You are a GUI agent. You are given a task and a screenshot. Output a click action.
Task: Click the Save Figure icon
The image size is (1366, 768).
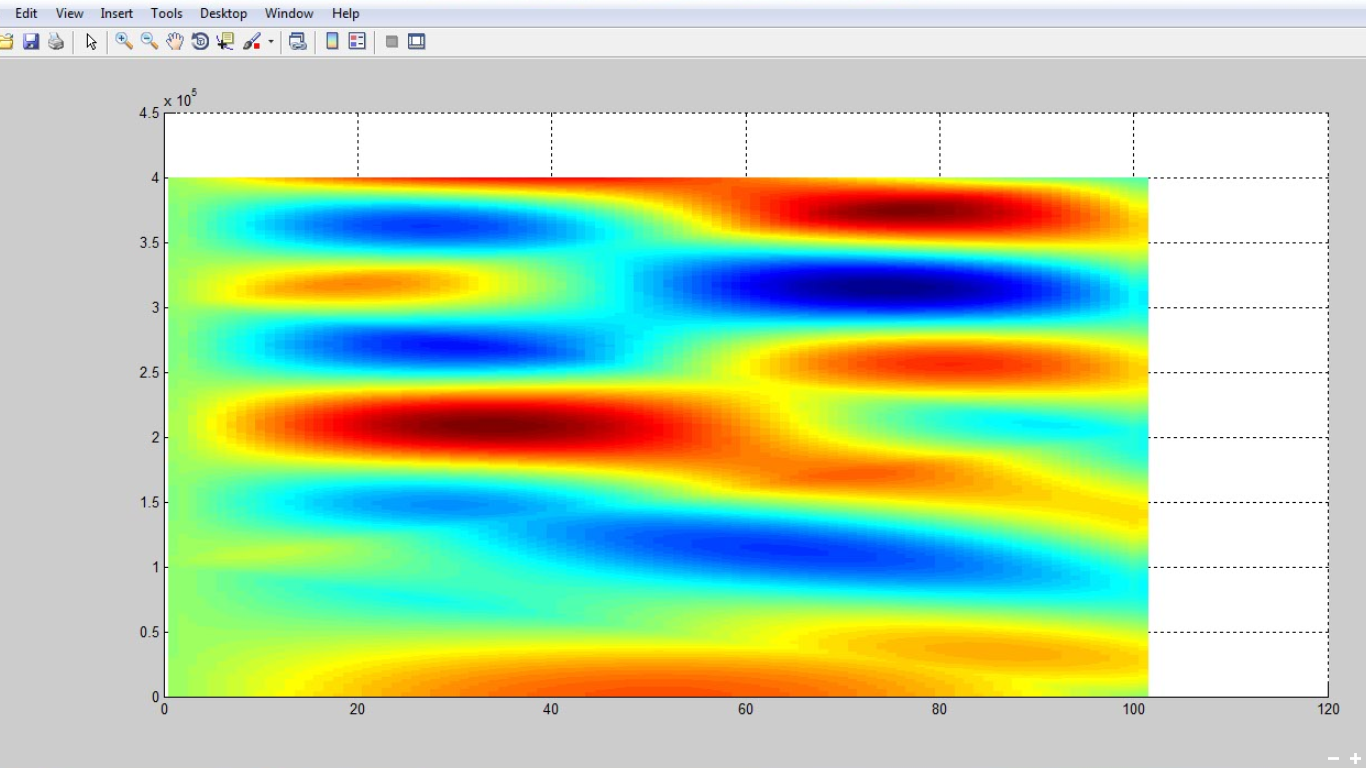(x=31, y=42)
